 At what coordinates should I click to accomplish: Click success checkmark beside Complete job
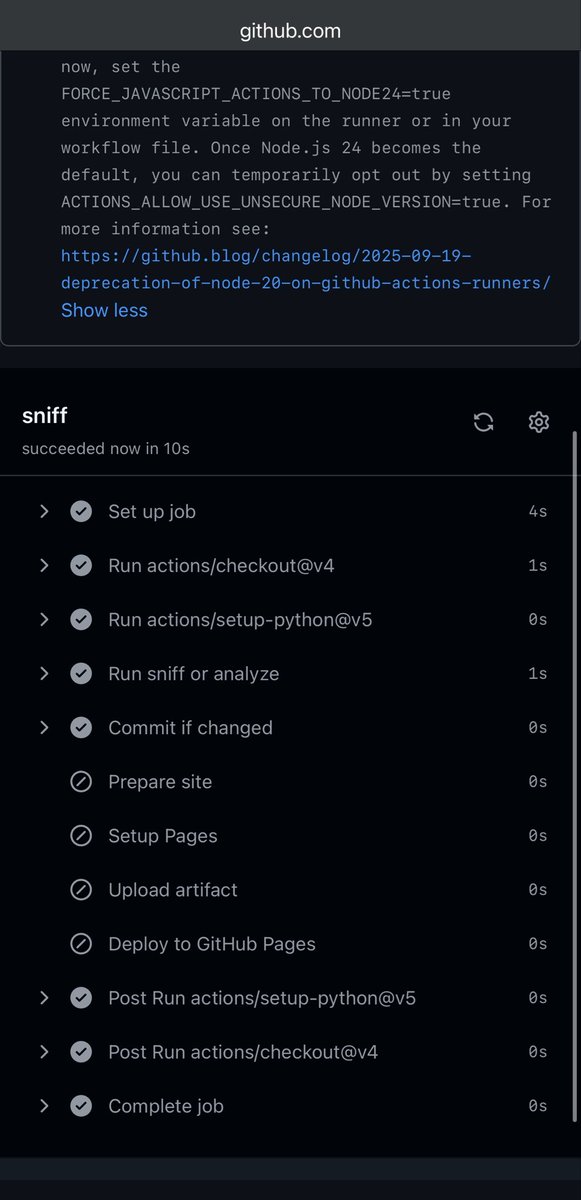pos(81,1106)
